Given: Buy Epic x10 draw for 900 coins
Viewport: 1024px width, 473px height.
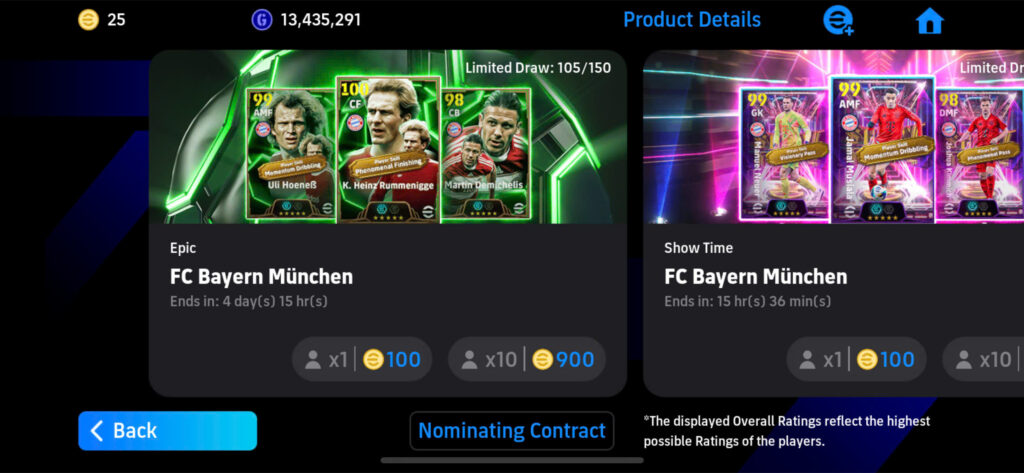Looking at the screenshot, I should point(527,359).
